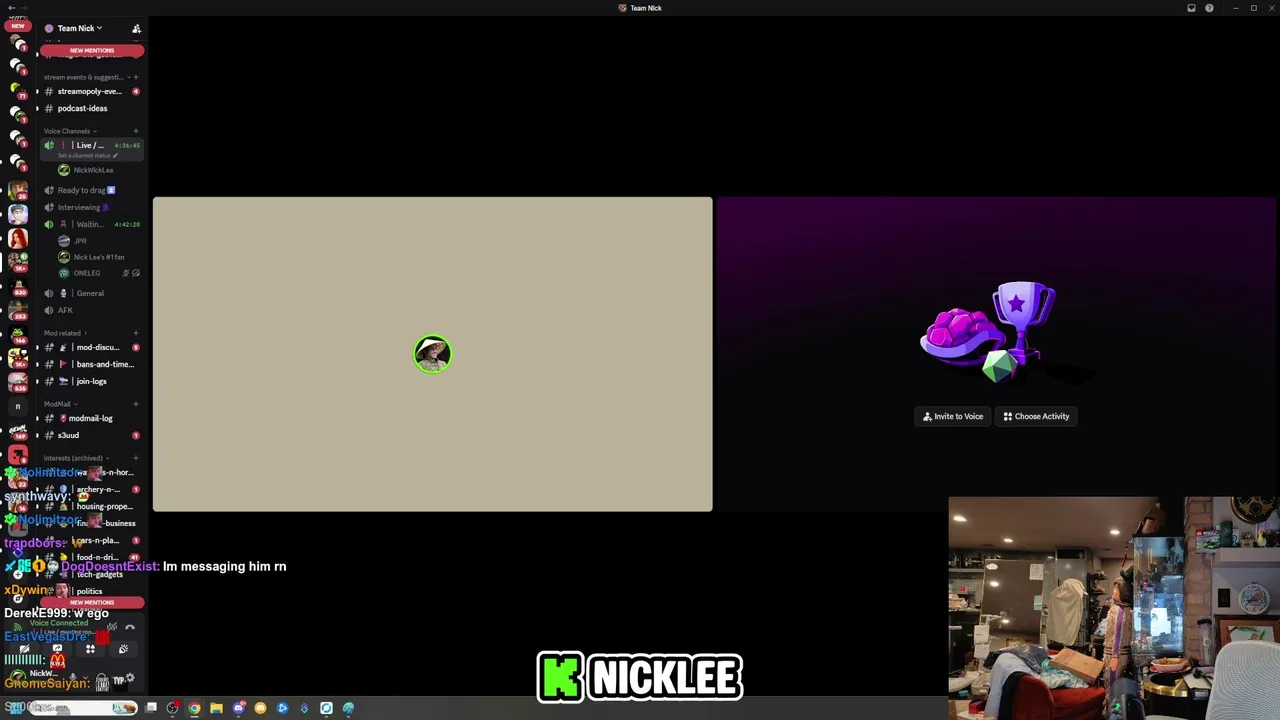Viewport: 1280px width, 720px height.
Task: Open the food-n-dri... channel
Action: [92, 557]
